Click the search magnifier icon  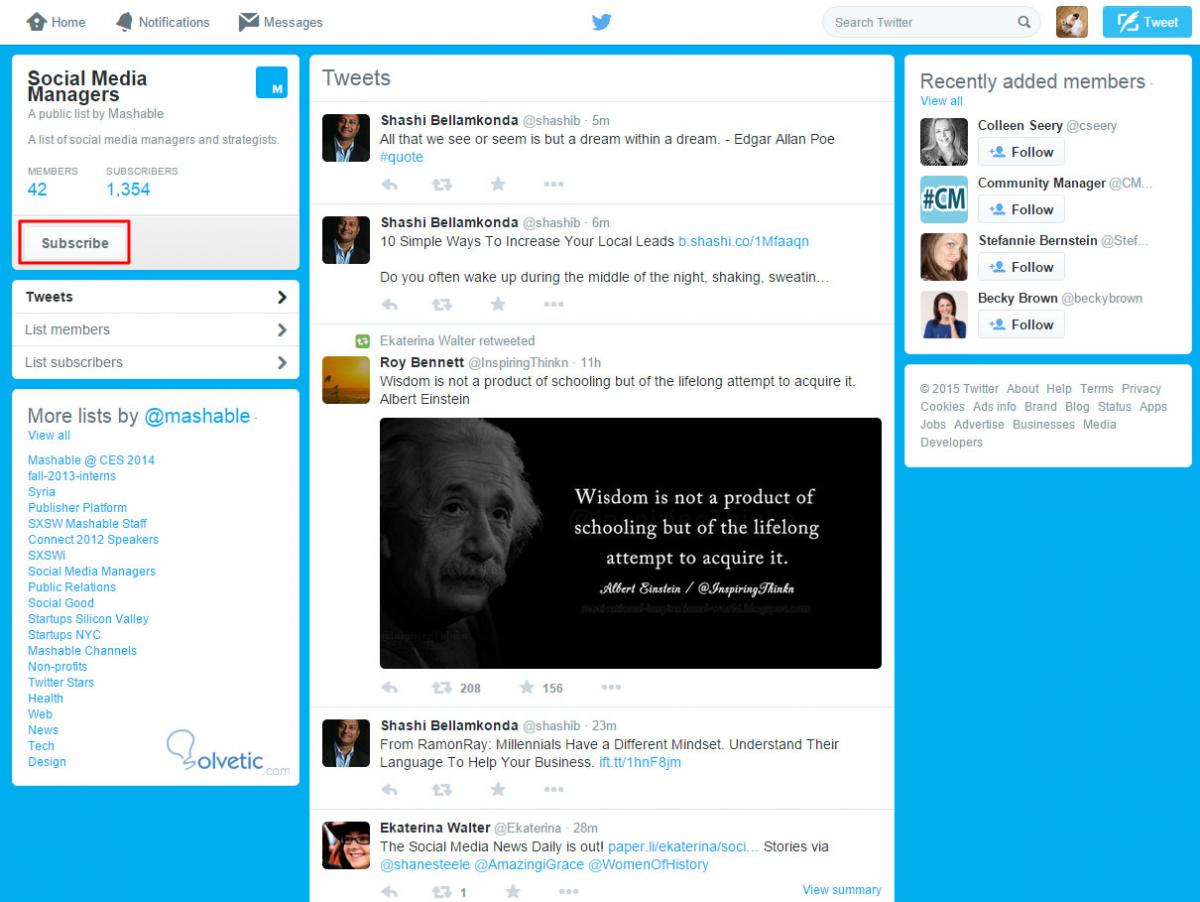tap(1024, 22)
